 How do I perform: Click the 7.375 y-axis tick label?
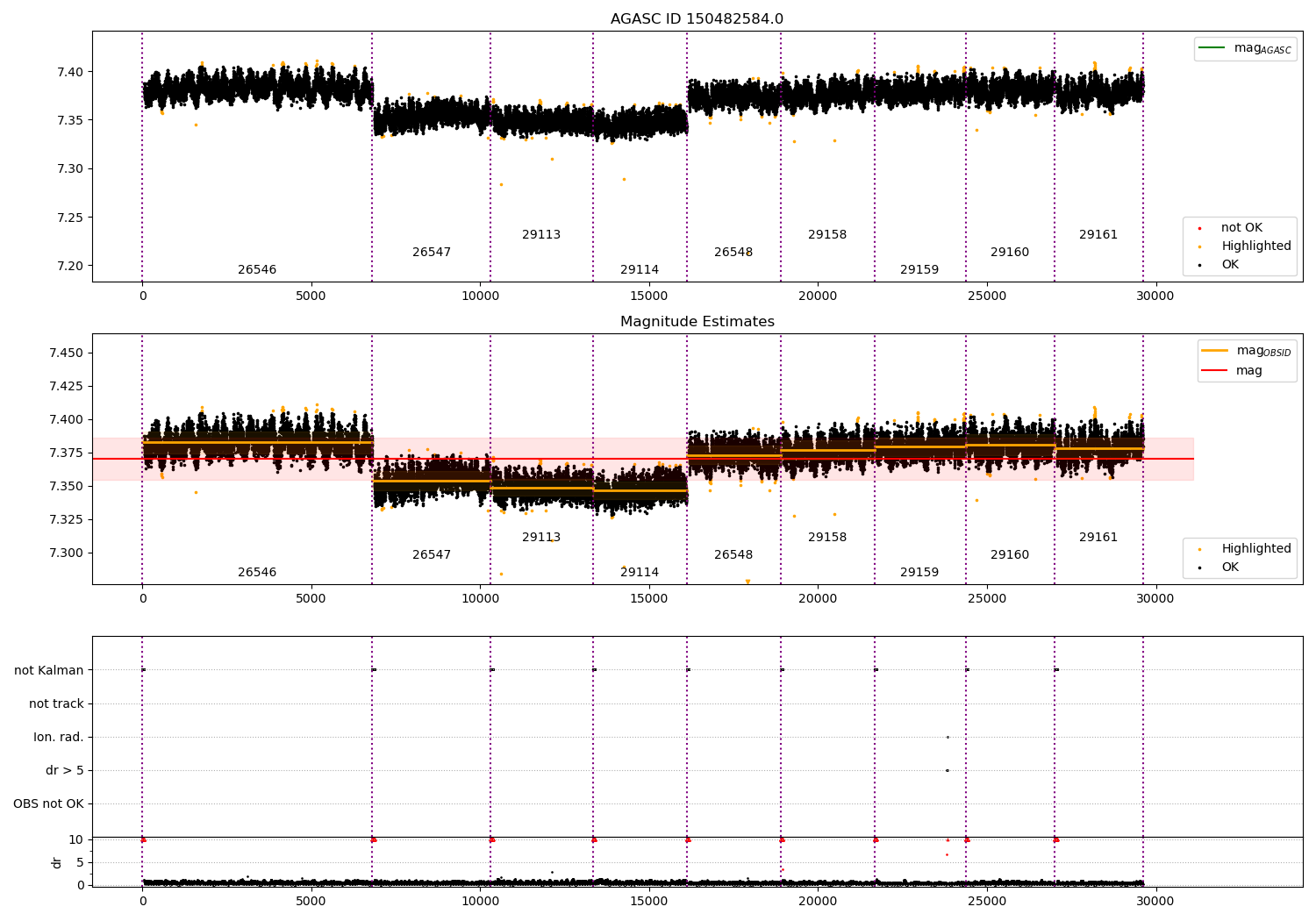coord(67,453)
